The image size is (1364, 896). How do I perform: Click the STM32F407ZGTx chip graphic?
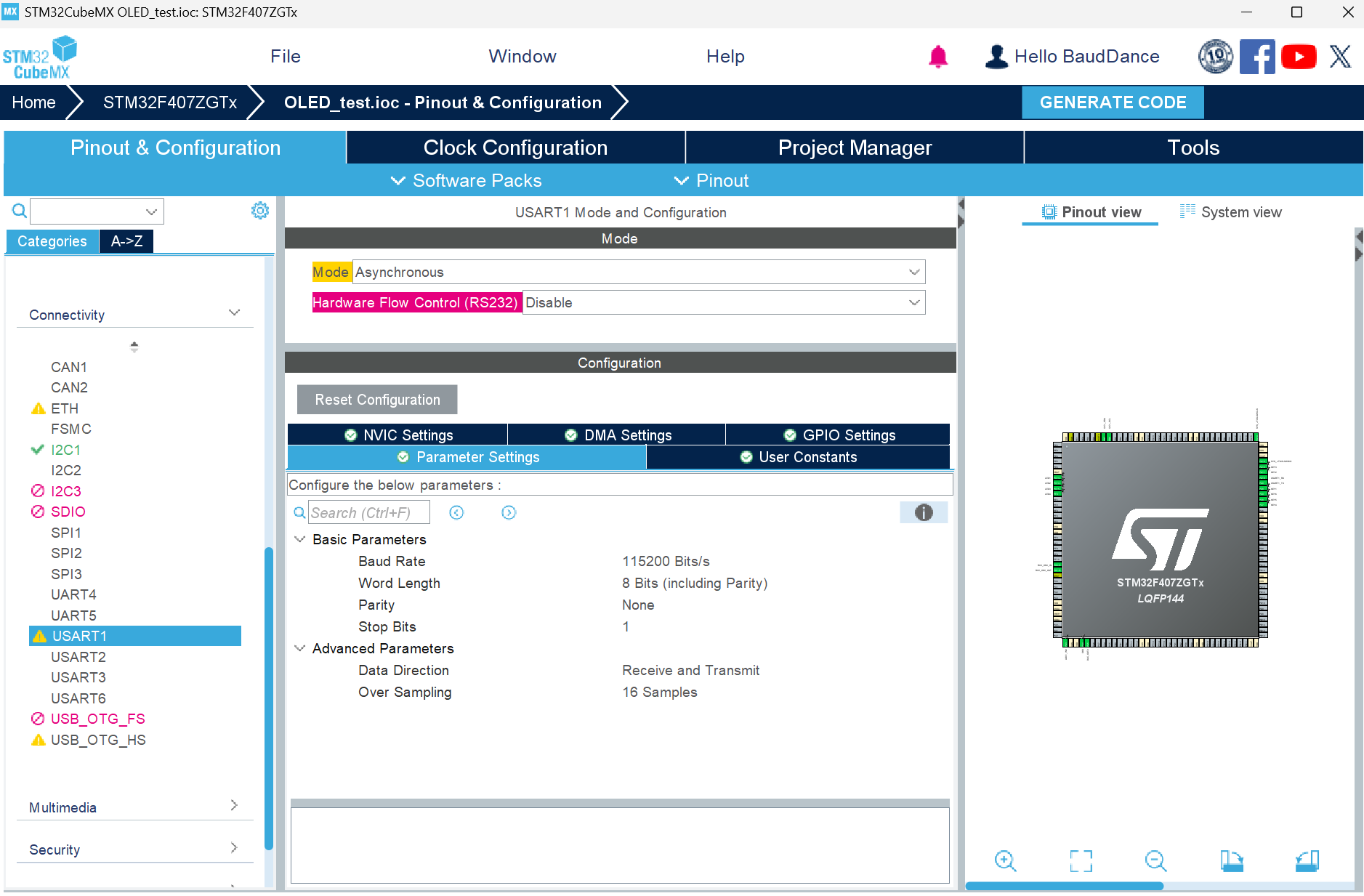[1161, 540]
